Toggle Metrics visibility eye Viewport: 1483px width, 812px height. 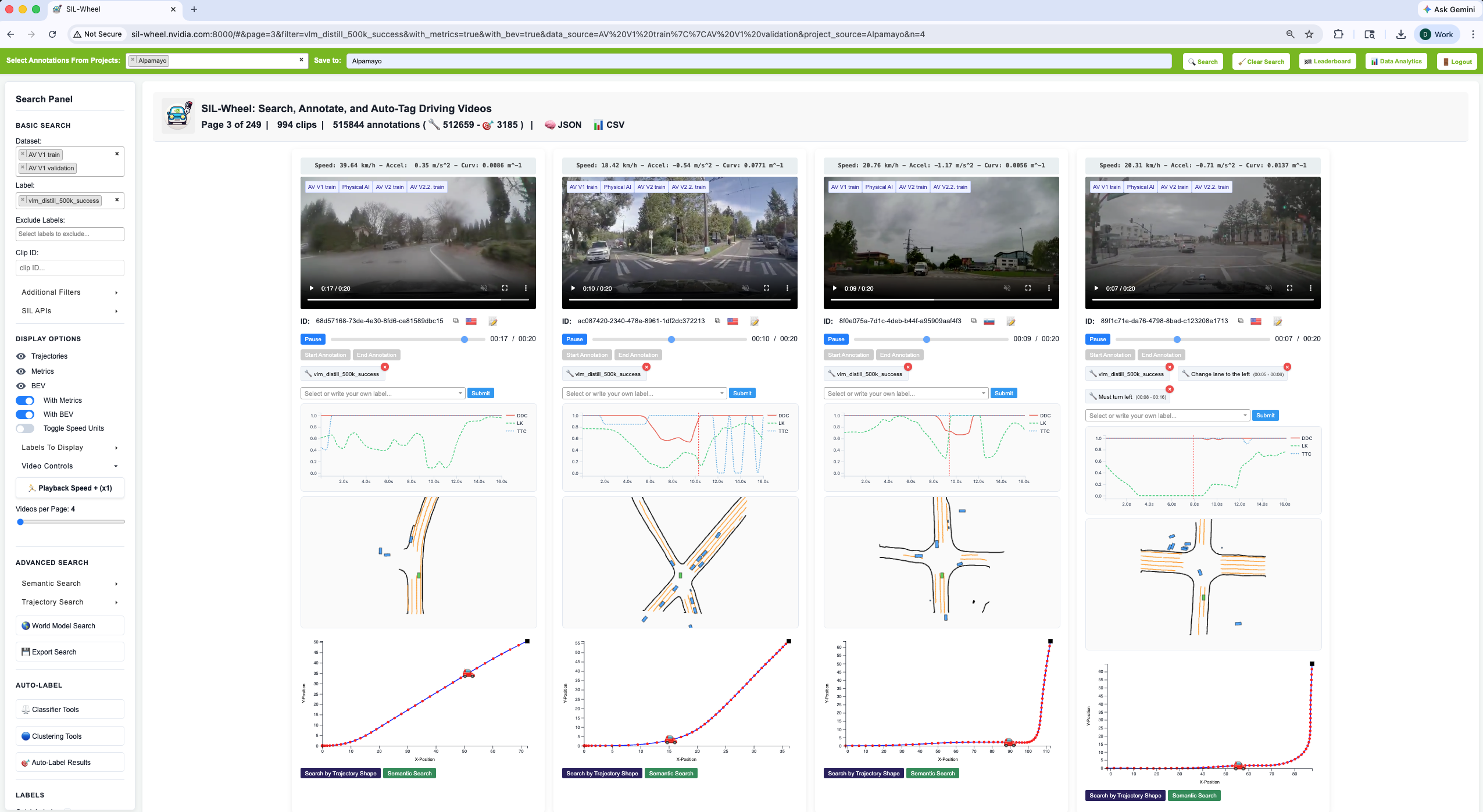pos(21,371)
